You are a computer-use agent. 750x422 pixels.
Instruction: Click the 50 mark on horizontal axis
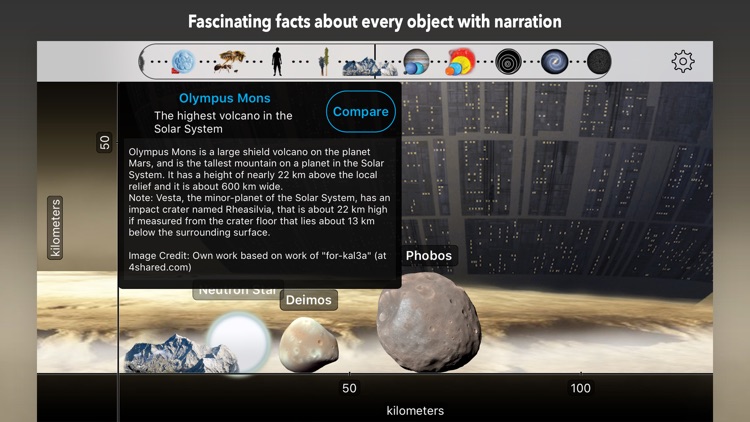[349, 388]
